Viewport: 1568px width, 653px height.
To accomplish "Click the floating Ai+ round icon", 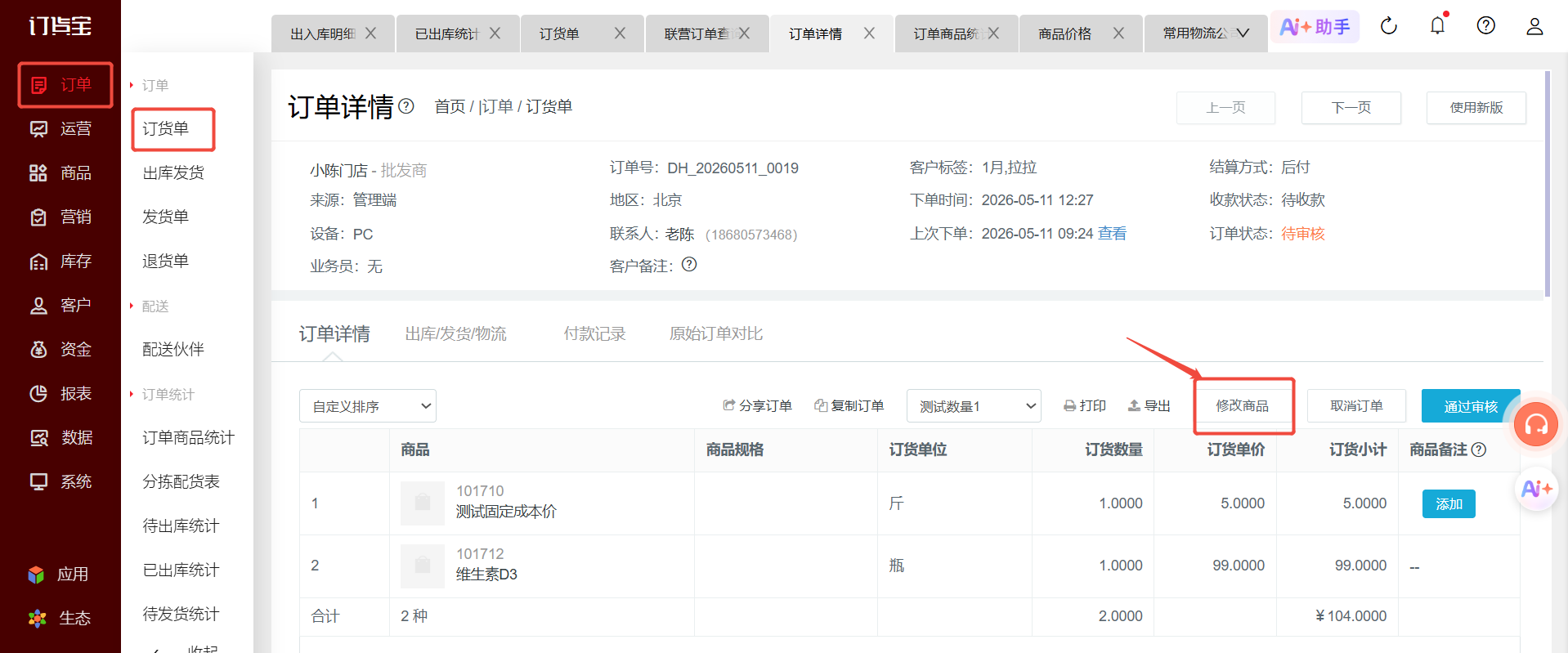I will pyautogui.click(x=1537, y=489).
